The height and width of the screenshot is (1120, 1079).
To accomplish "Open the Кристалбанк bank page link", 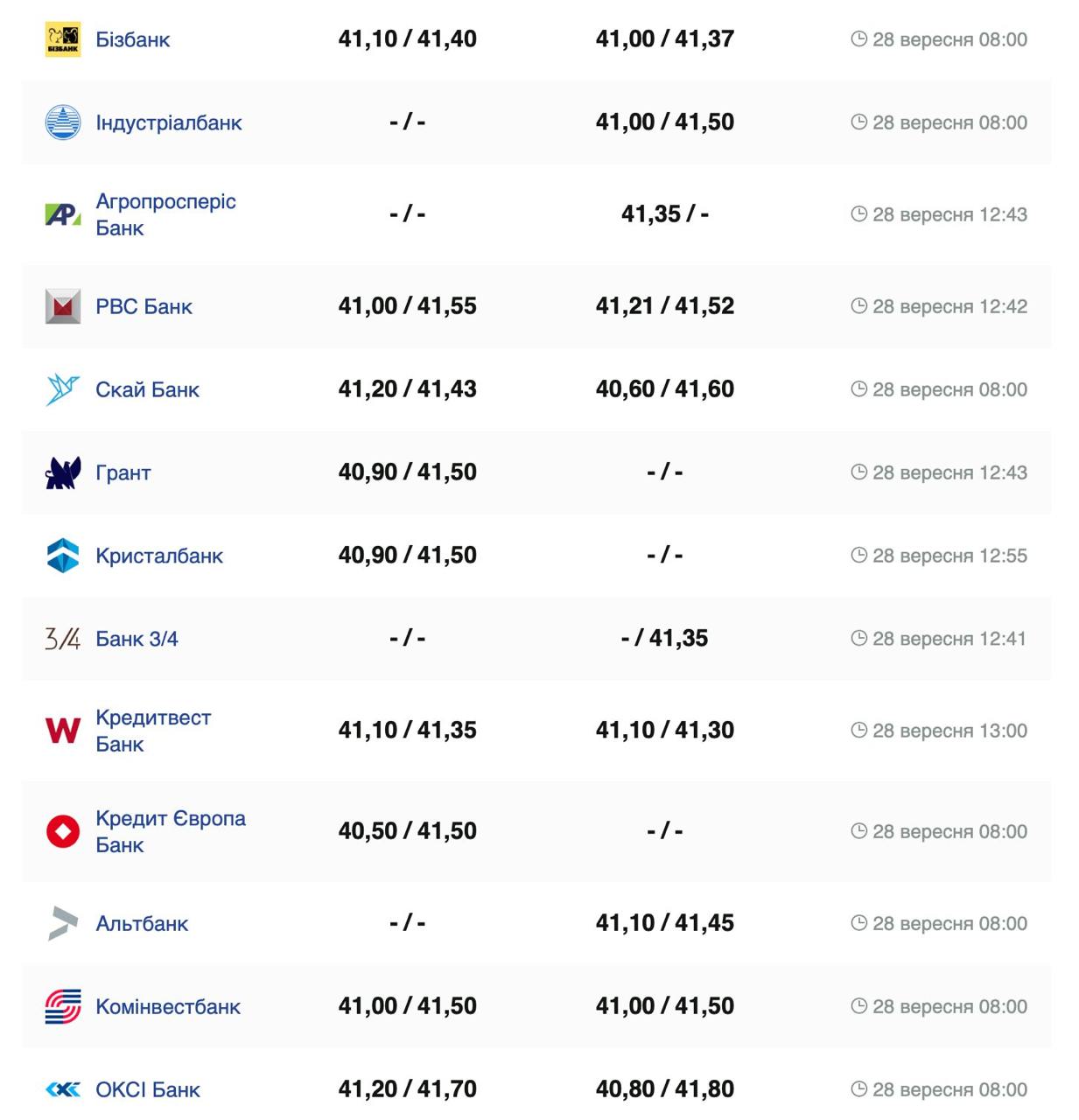I will point(159,556).
